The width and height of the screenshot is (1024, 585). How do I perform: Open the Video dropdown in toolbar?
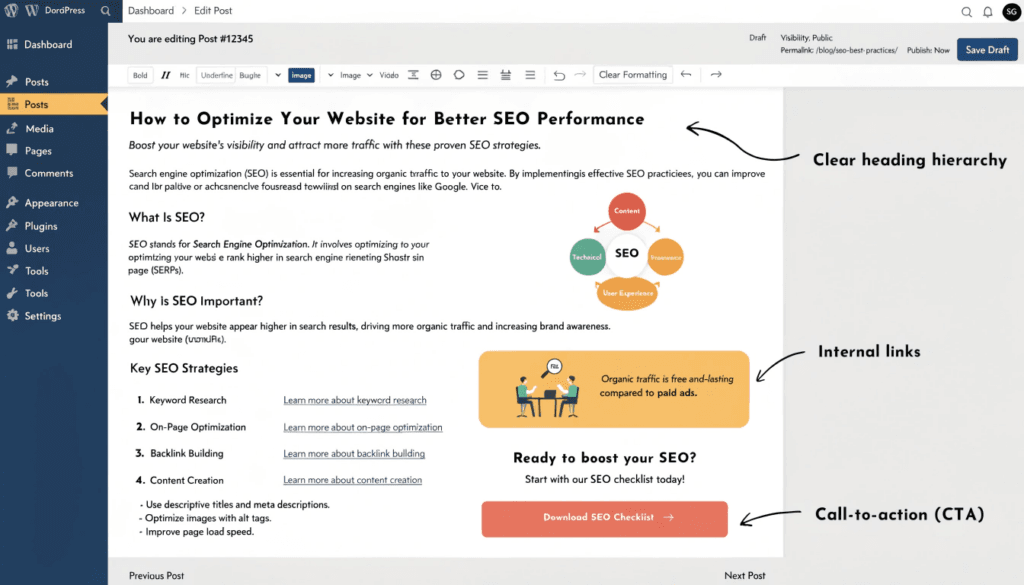coord(389,75)
